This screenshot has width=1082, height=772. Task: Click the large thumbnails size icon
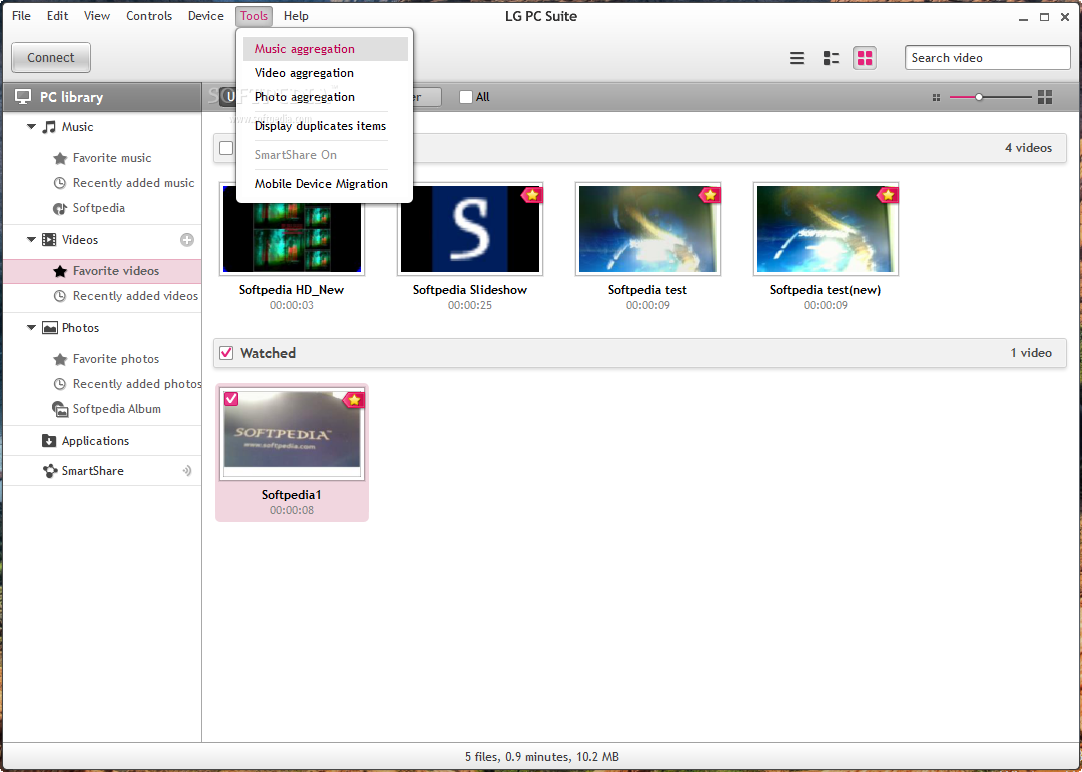(1045, 97)
